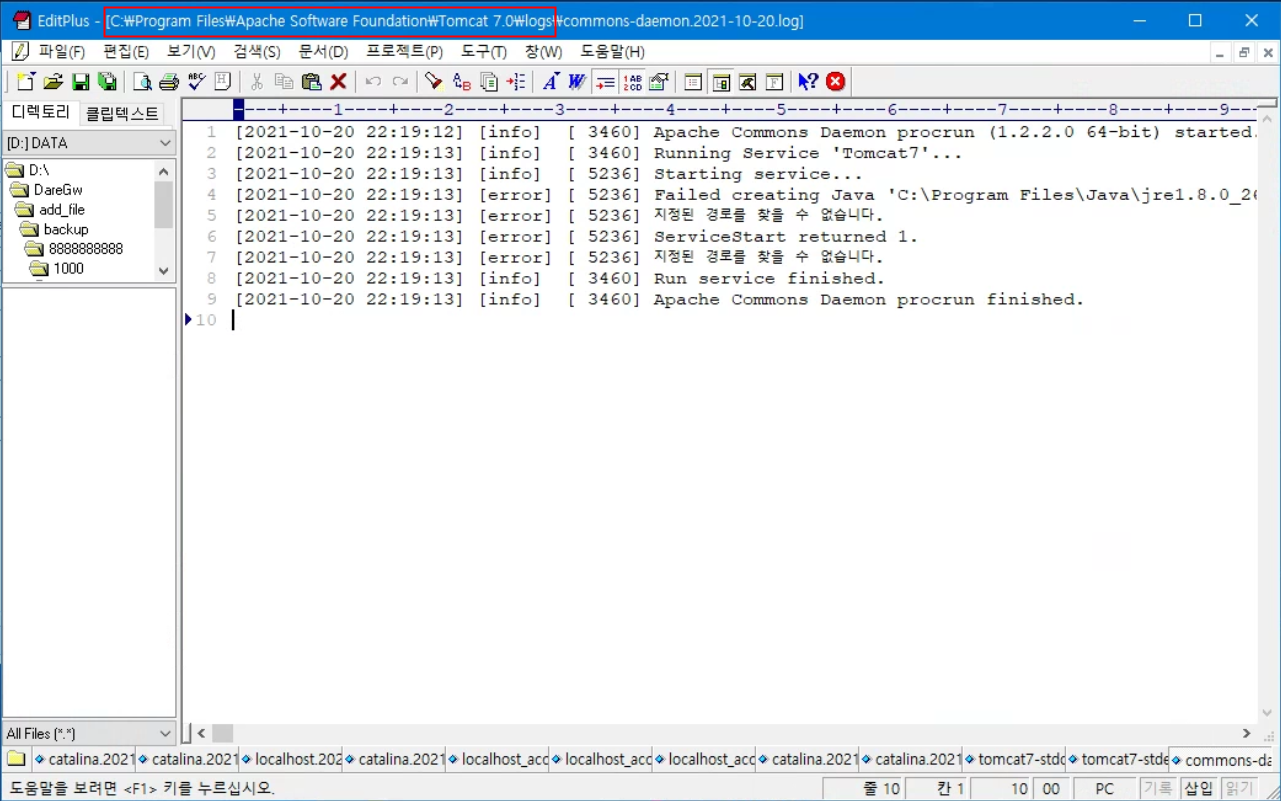Open the 창(W) menu
This screenshot has width=1281, height=801.
[543, 52]
